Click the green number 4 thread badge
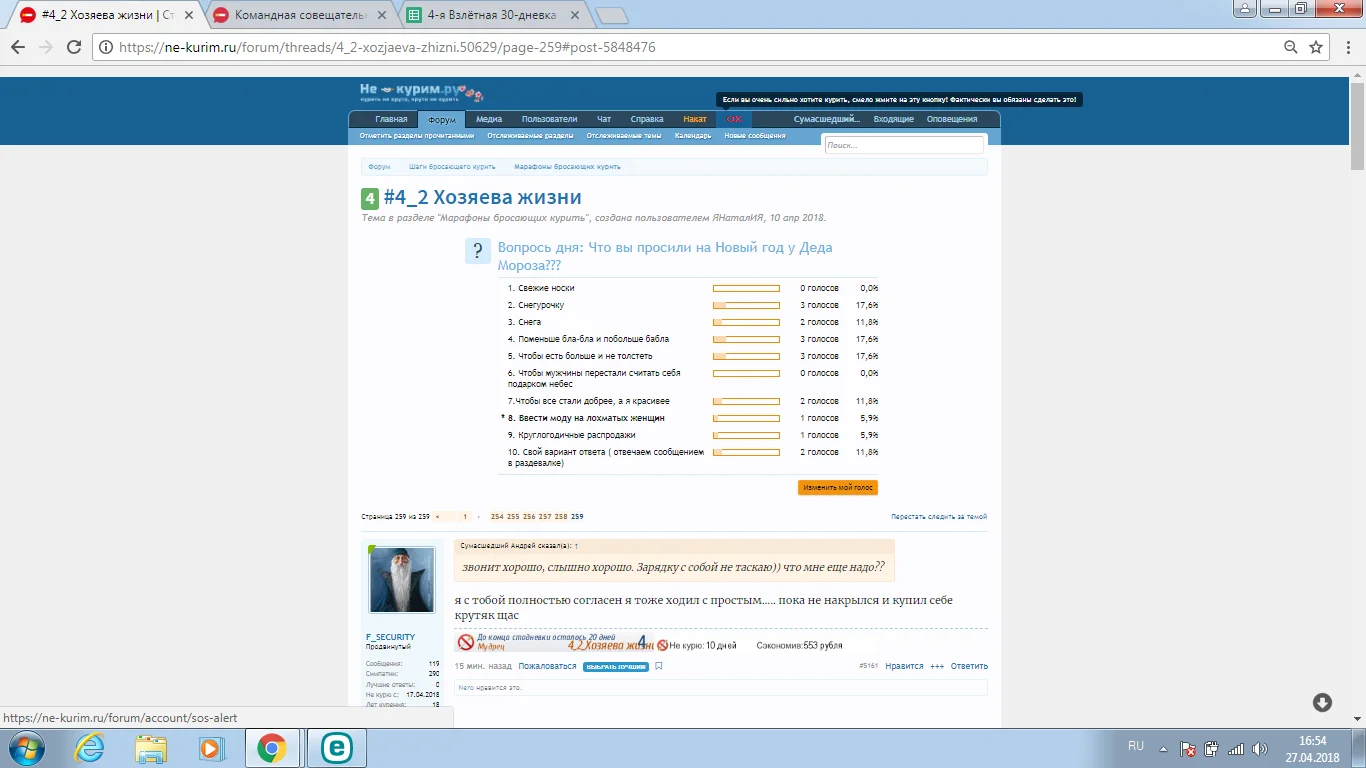1366x768 pixels. (x=369, y=198)
